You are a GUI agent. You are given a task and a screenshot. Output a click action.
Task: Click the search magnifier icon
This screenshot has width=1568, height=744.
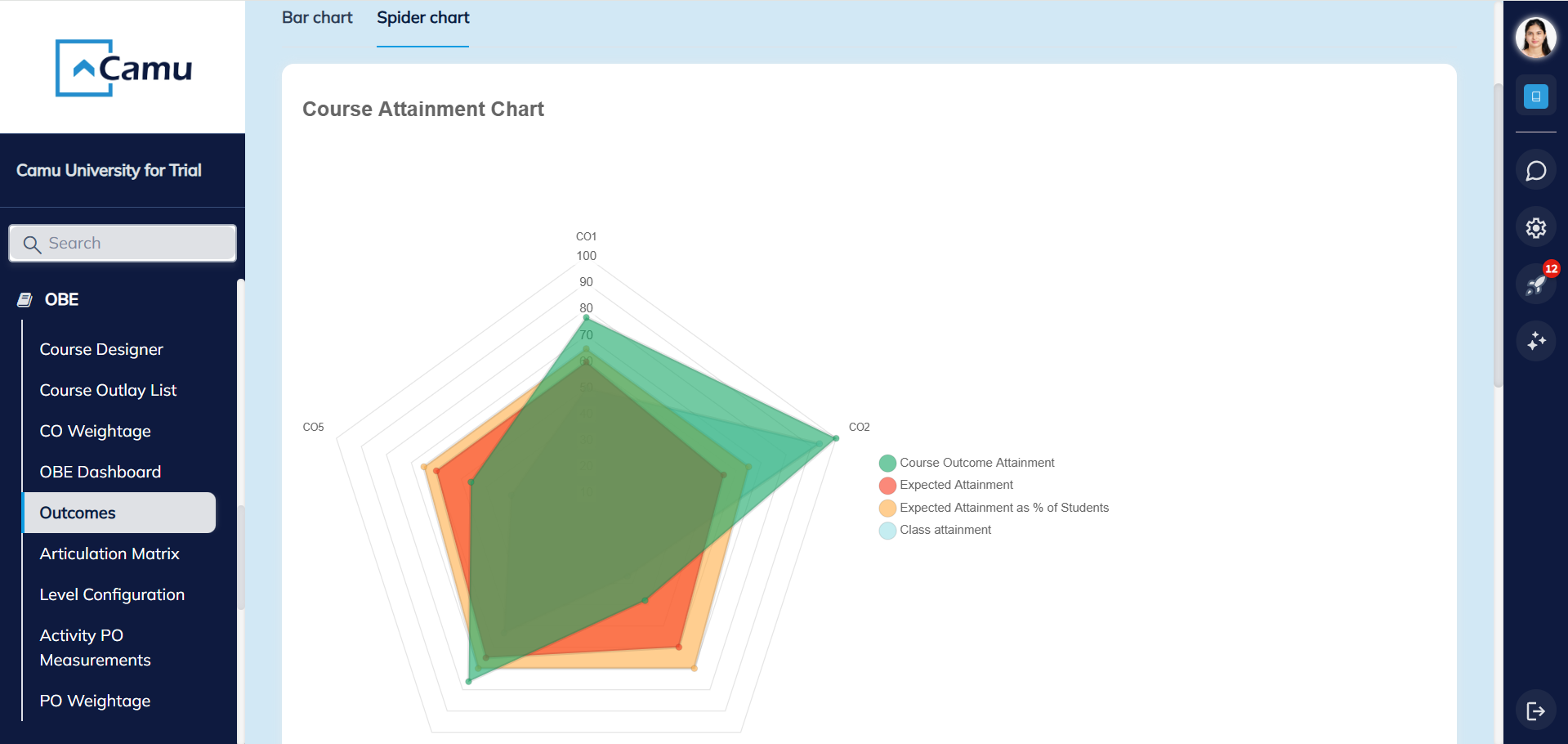click(32, 244)
